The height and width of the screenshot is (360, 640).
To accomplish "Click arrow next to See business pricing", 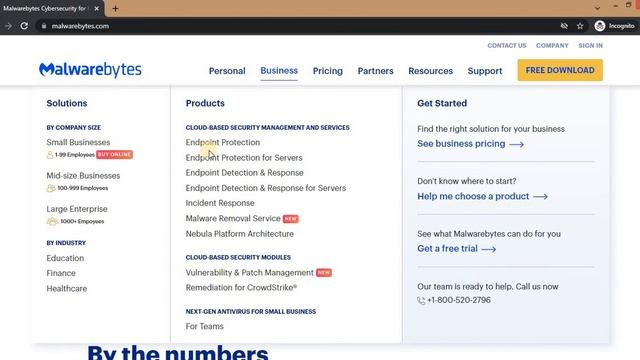I will click(x=516, y=144).
